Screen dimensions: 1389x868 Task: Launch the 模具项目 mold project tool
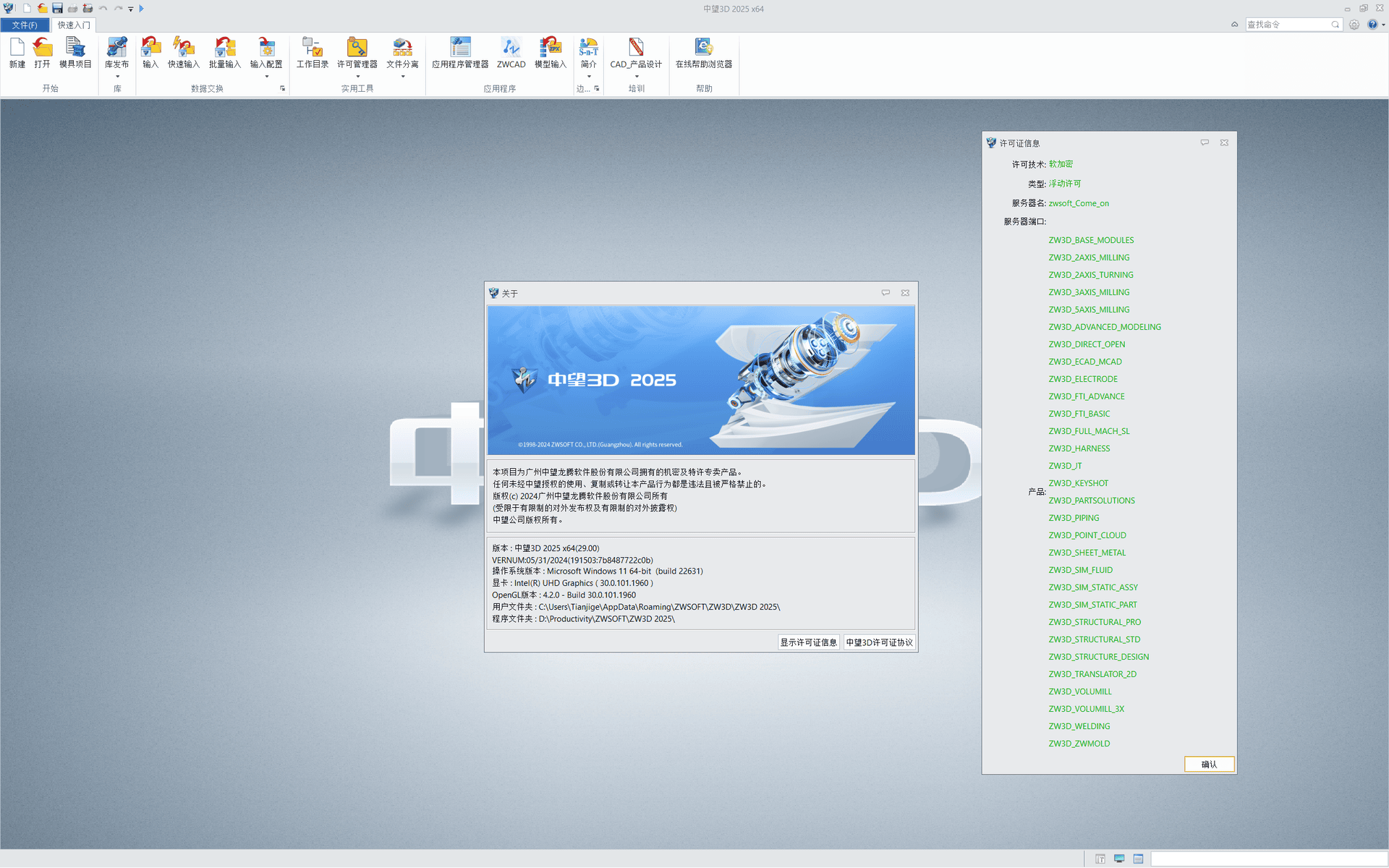point(75,48)
